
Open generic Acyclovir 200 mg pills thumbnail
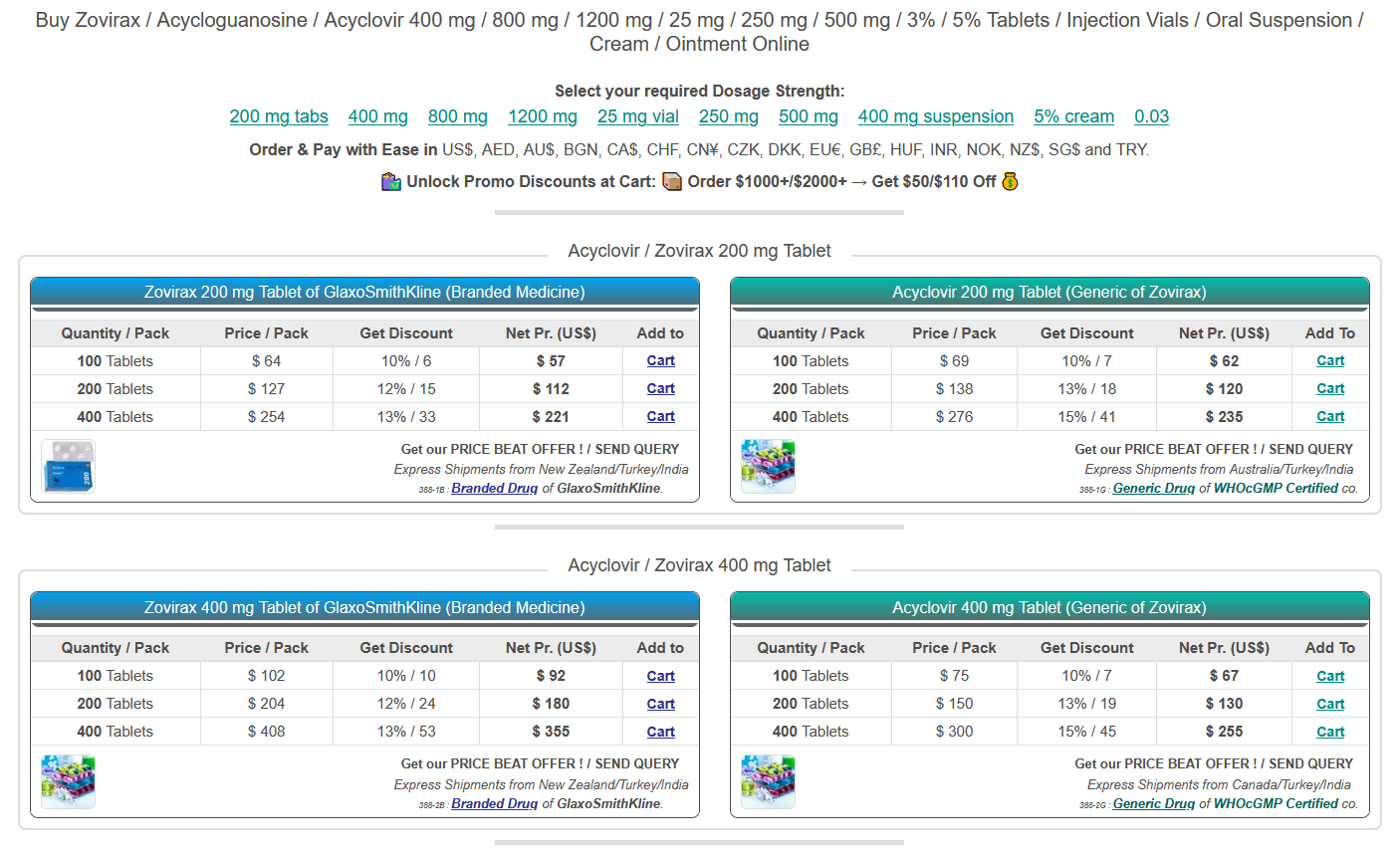[768, 467]
